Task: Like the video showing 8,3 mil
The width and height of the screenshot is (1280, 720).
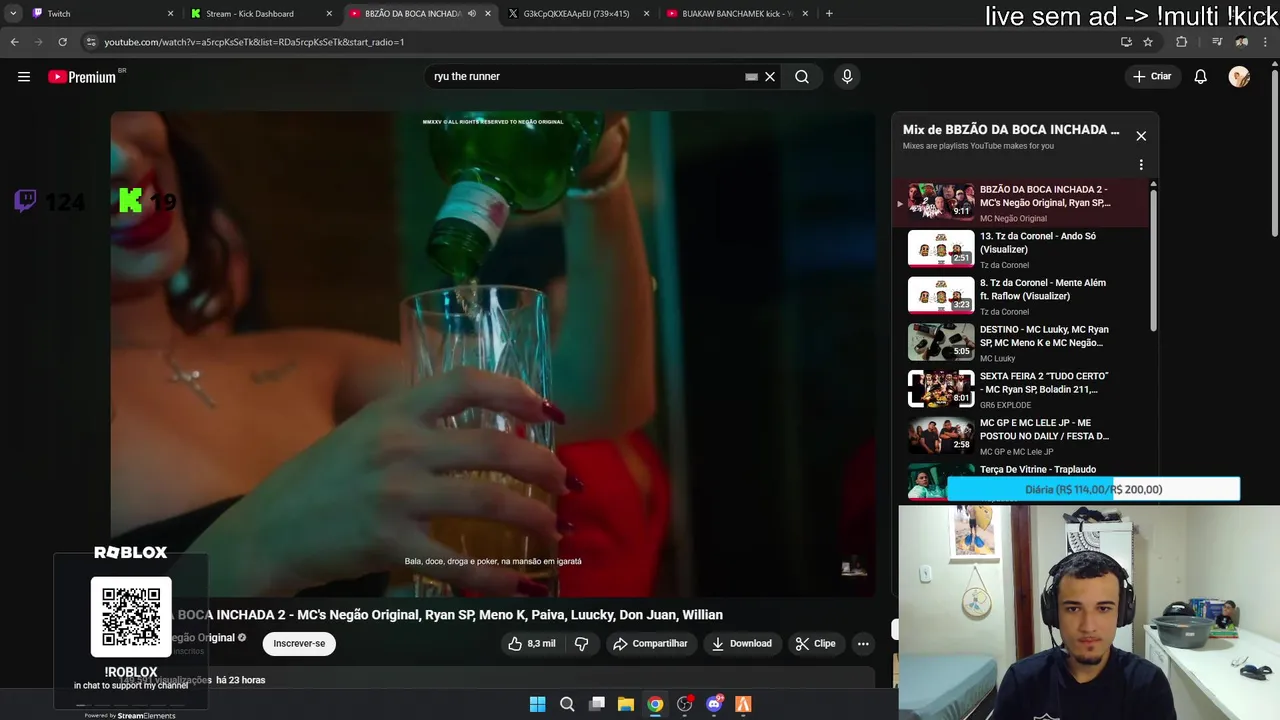Action: [531, 644]
